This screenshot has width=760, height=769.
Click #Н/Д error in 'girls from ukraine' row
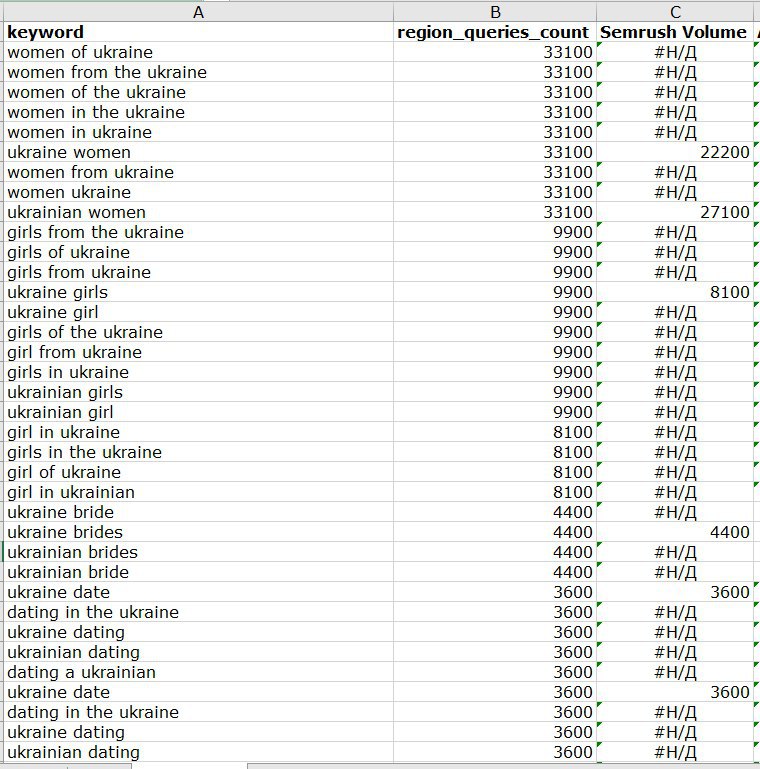675,272
